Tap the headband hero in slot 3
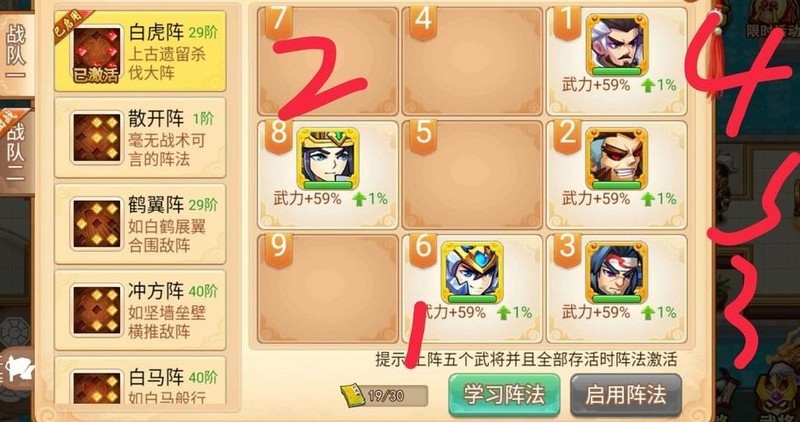The width and height of the screenshot is (800, 422). click(617, 272)
